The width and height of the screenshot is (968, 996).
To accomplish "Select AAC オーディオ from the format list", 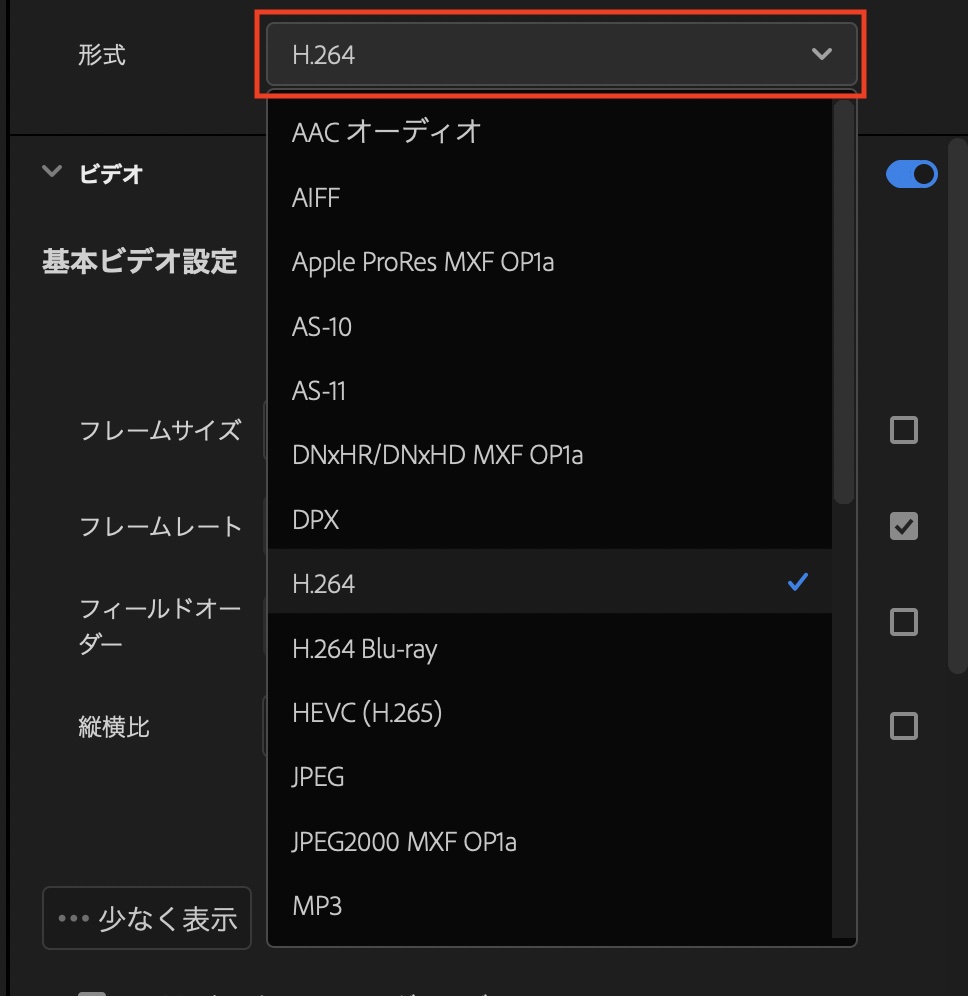I will pos(549,132).
